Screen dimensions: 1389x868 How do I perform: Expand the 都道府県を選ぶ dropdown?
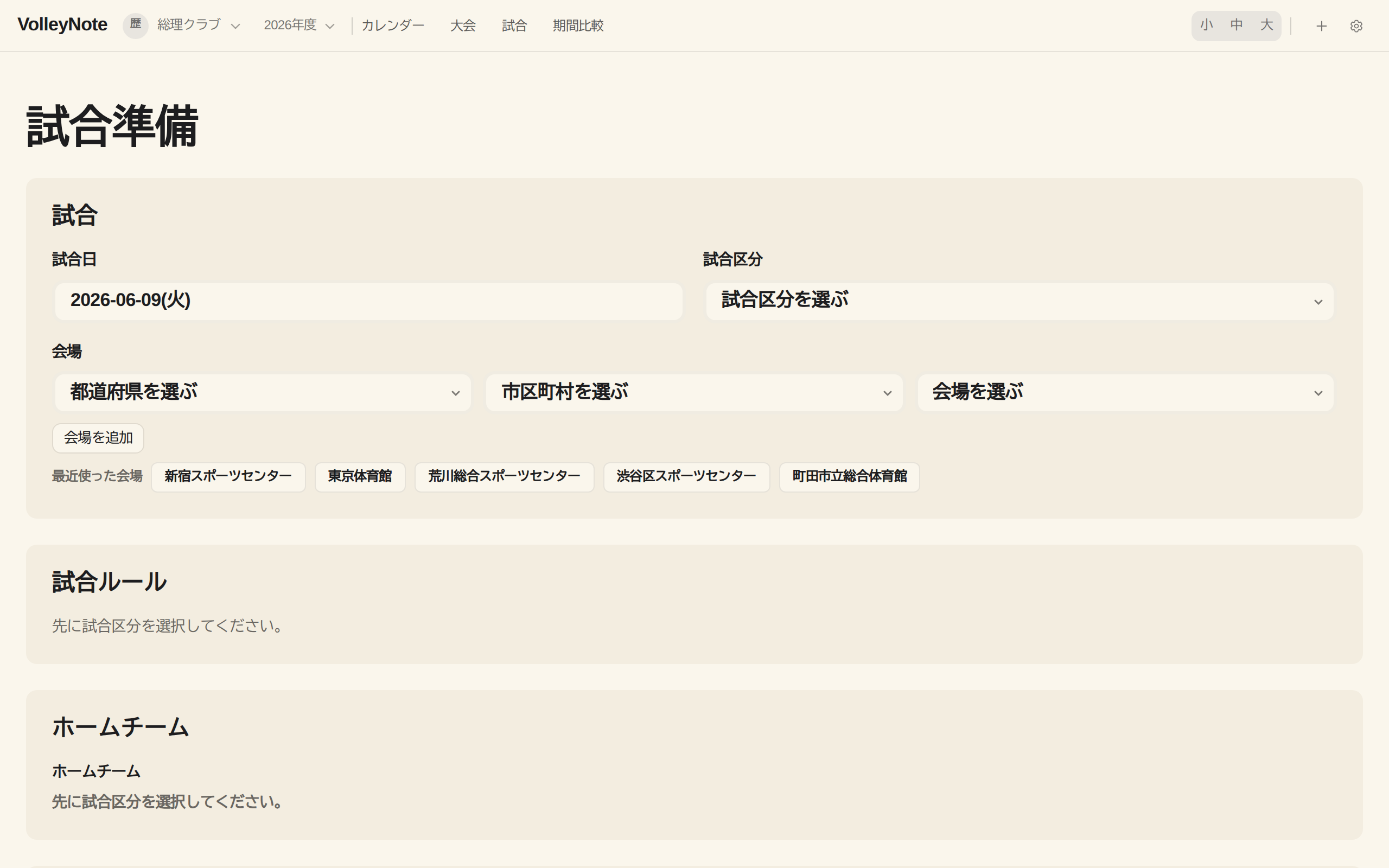[263, 393]
